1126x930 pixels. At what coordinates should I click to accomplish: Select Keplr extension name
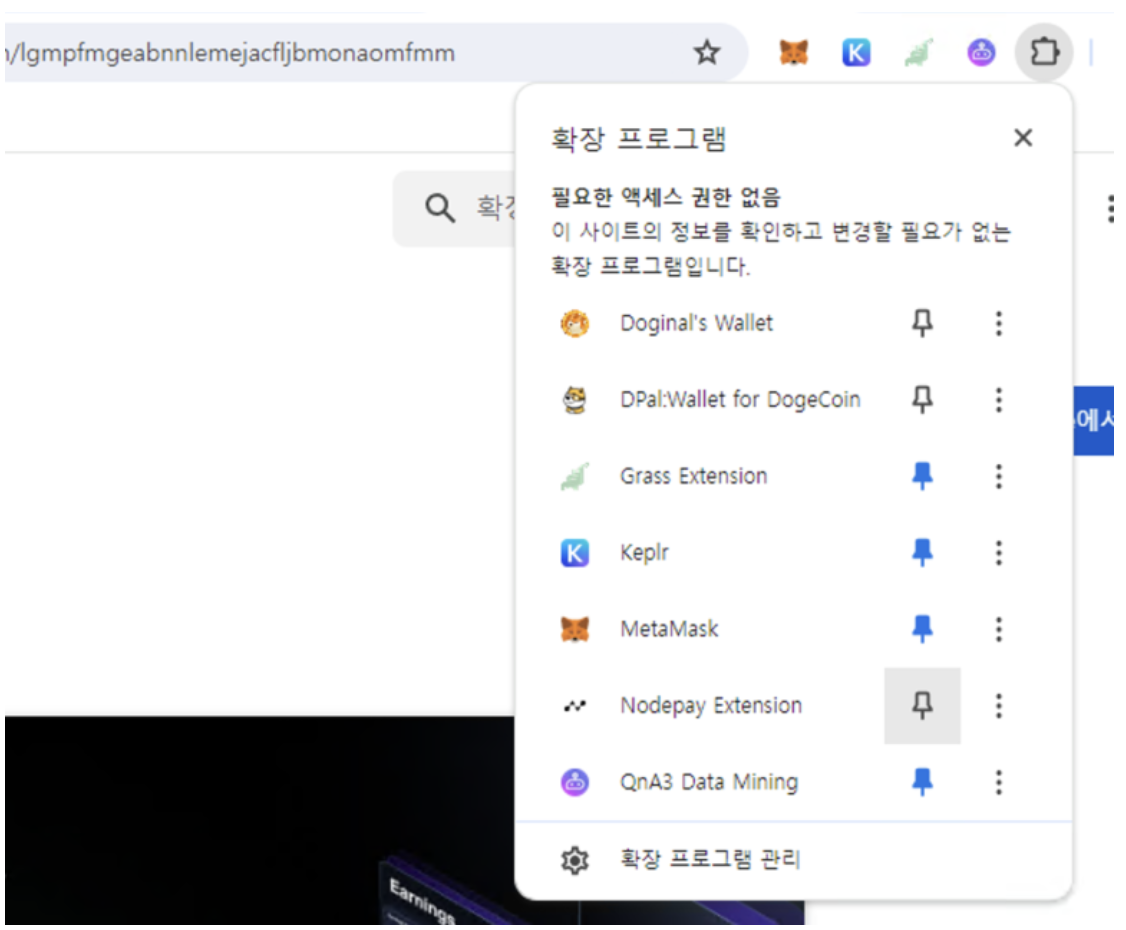pyautogui.click(x=644, y=552)
